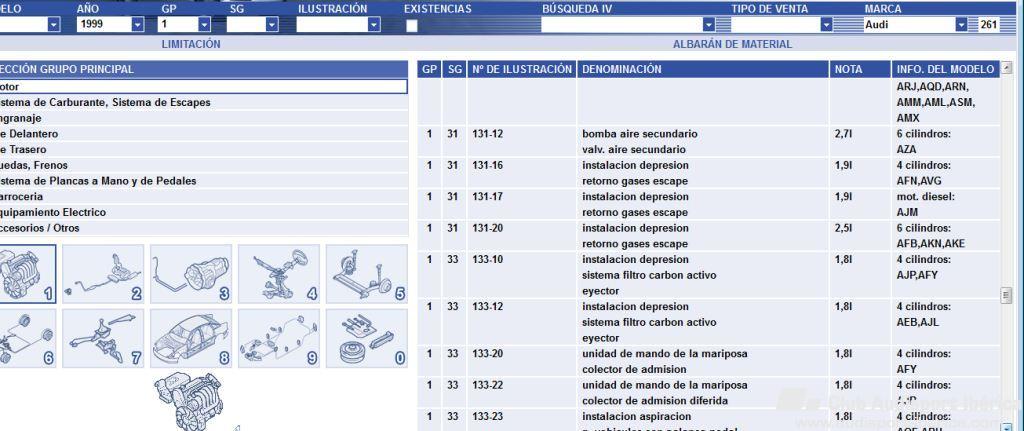
Task: Select the pedals and levers icon numbered 7
Action: [x=103, y=338]
